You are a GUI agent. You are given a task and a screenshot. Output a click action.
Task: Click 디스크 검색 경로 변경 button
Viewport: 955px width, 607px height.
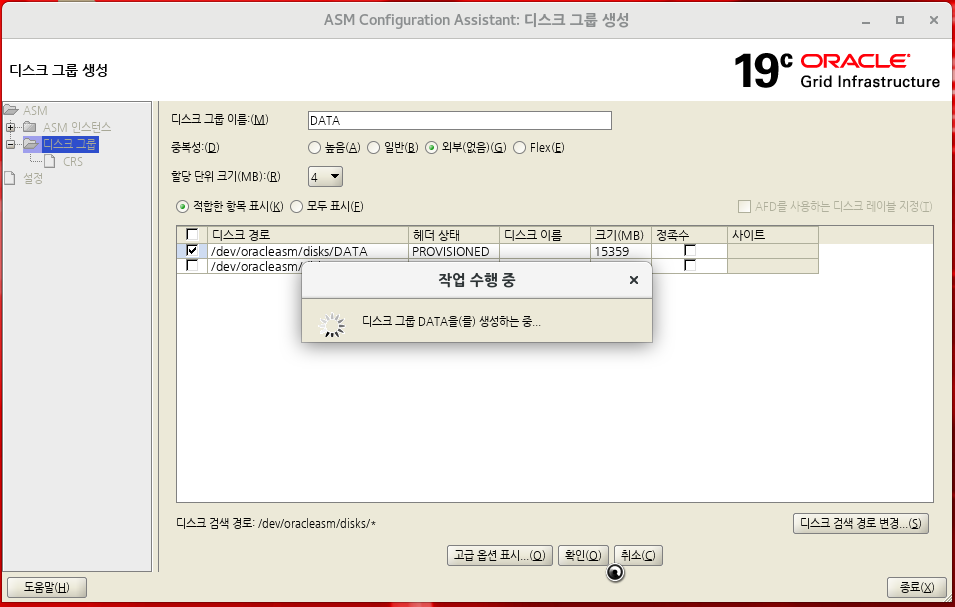861,523
